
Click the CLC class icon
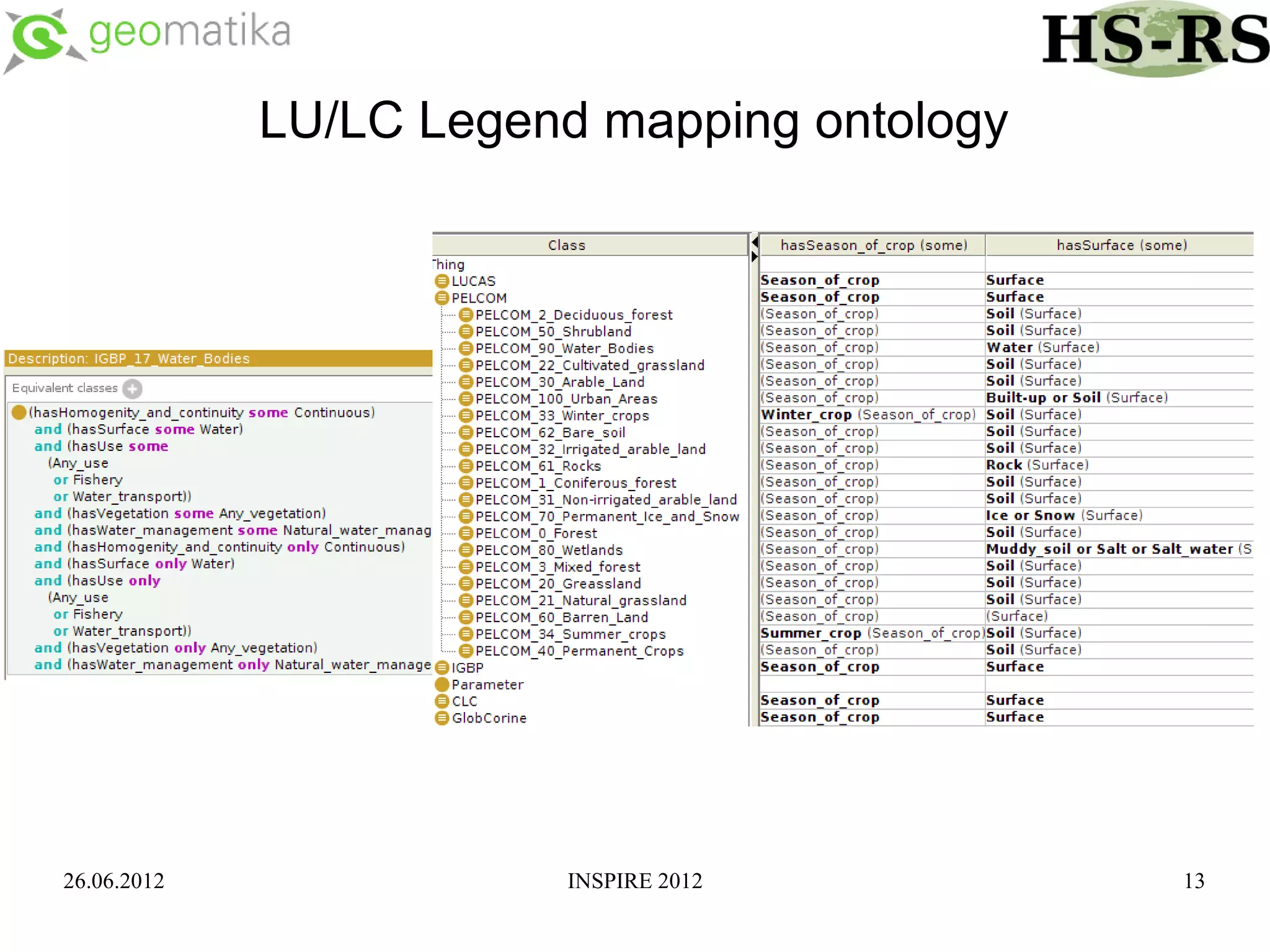[442, 701]
